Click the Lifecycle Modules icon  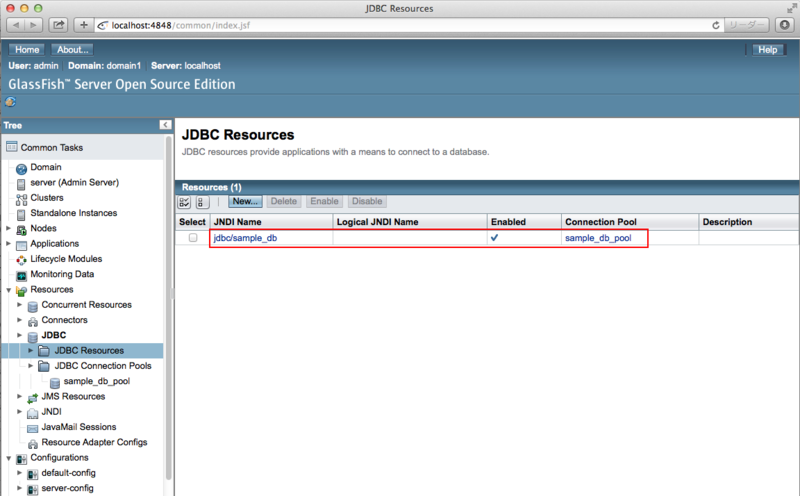coord(21,260)
